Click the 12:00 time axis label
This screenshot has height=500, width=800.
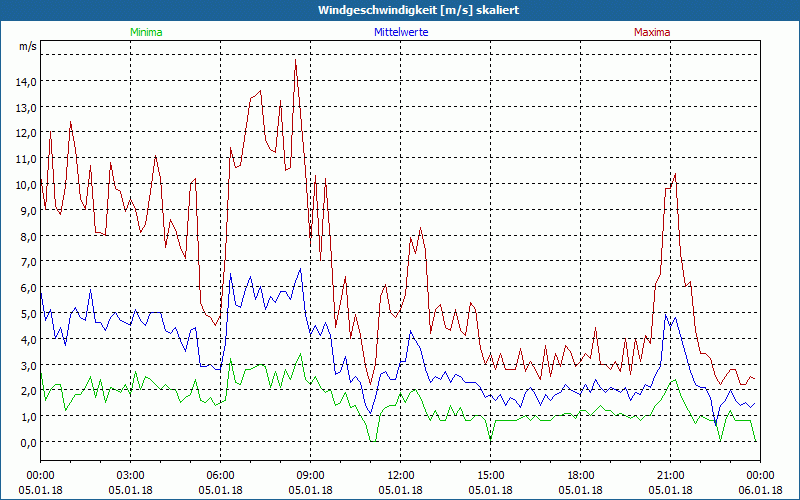pyautogui.click(x=401, y=476)
